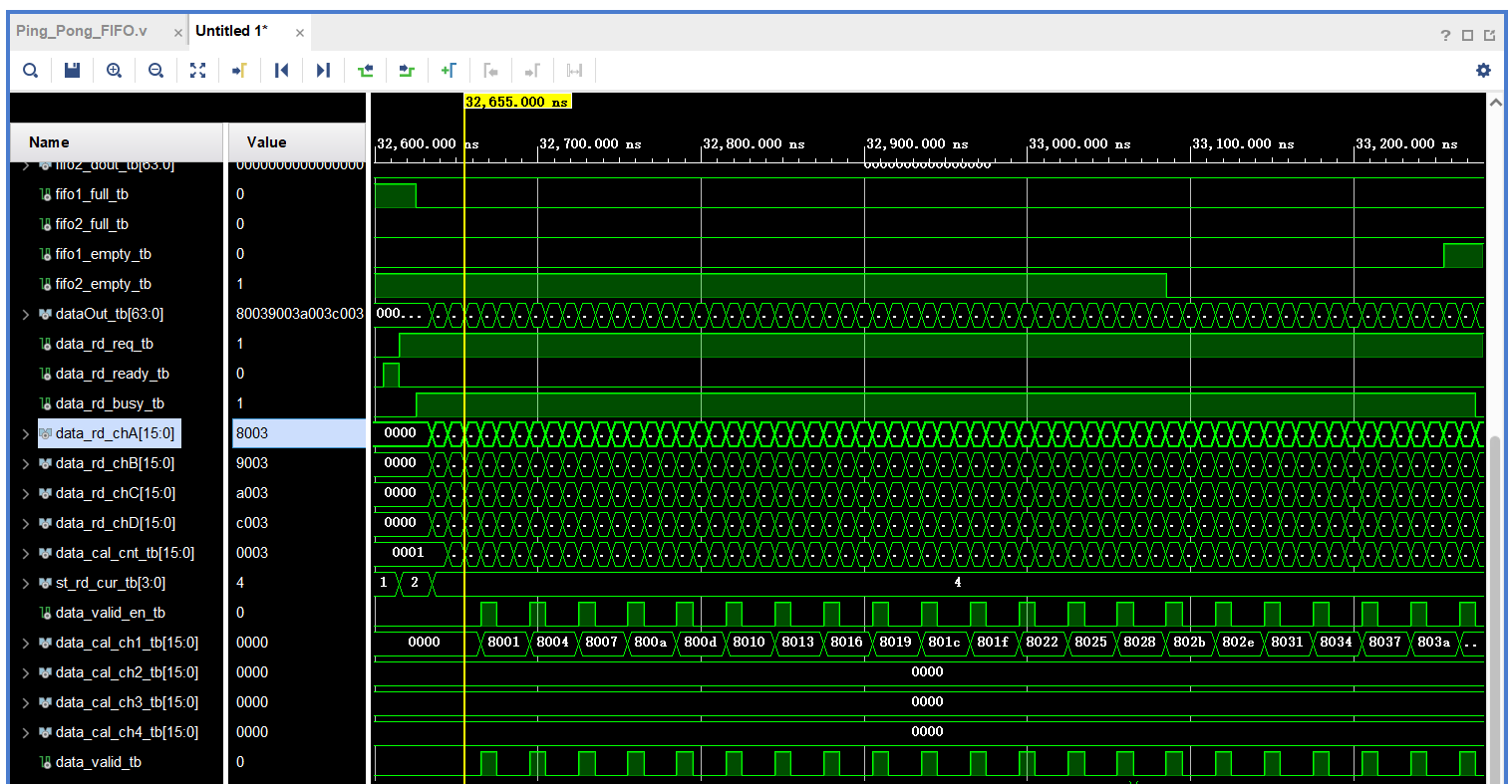This screenshot has height=784, width=1512.
Task: Click the help question mark icon
Action: point(1446,36)
